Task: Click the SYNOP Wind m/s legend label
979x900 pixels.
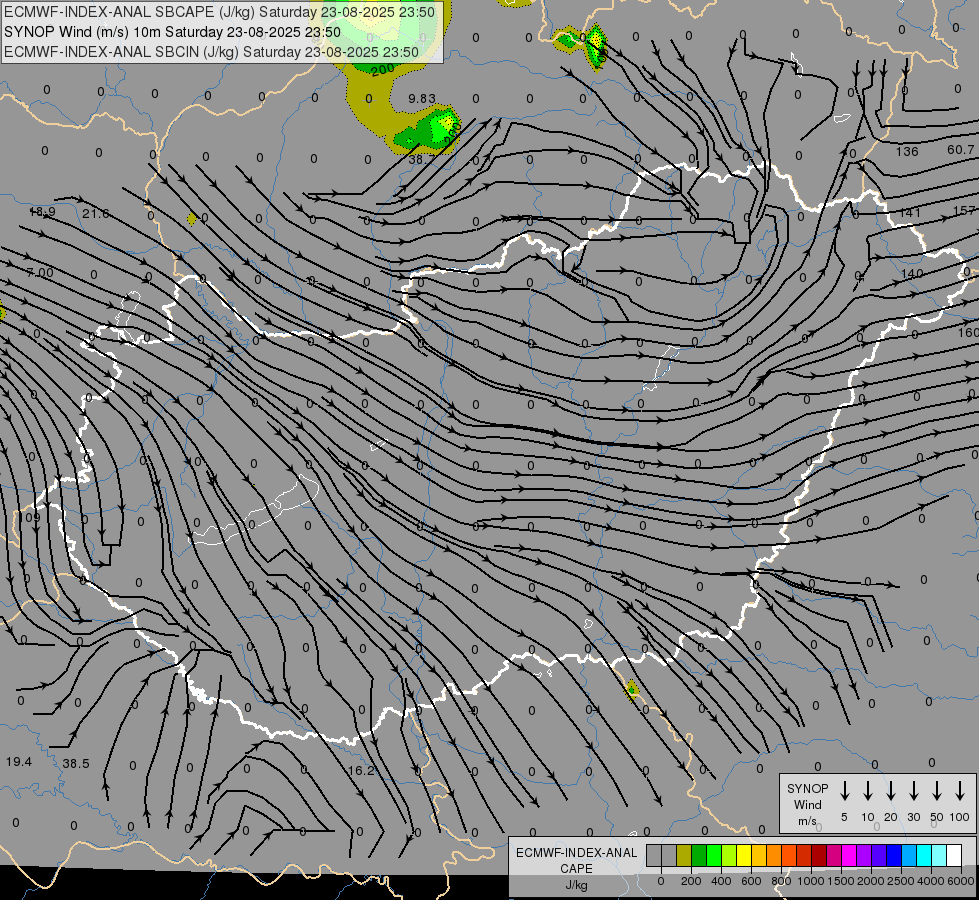Action: 807,804
